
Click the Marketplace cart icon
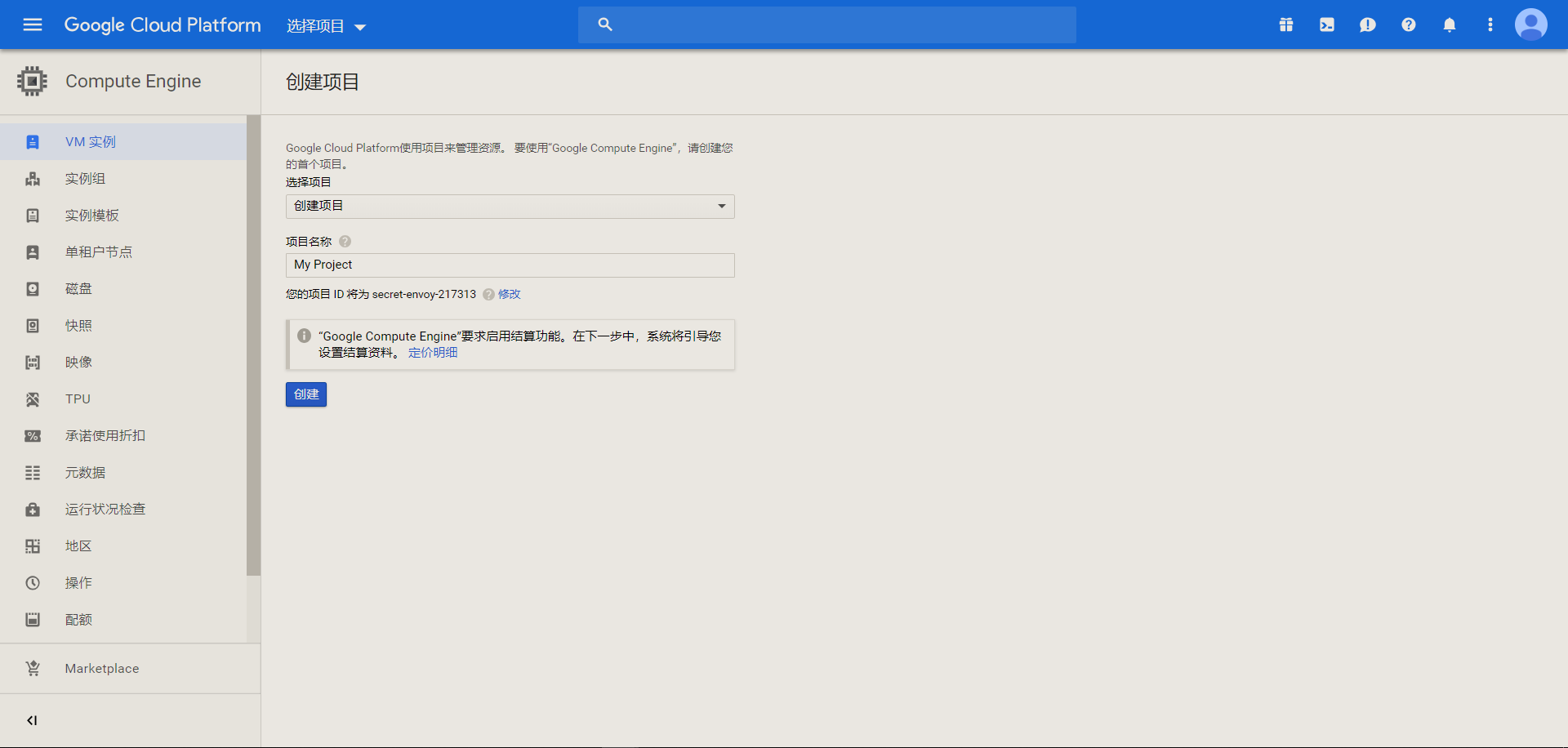coord(33,668)
